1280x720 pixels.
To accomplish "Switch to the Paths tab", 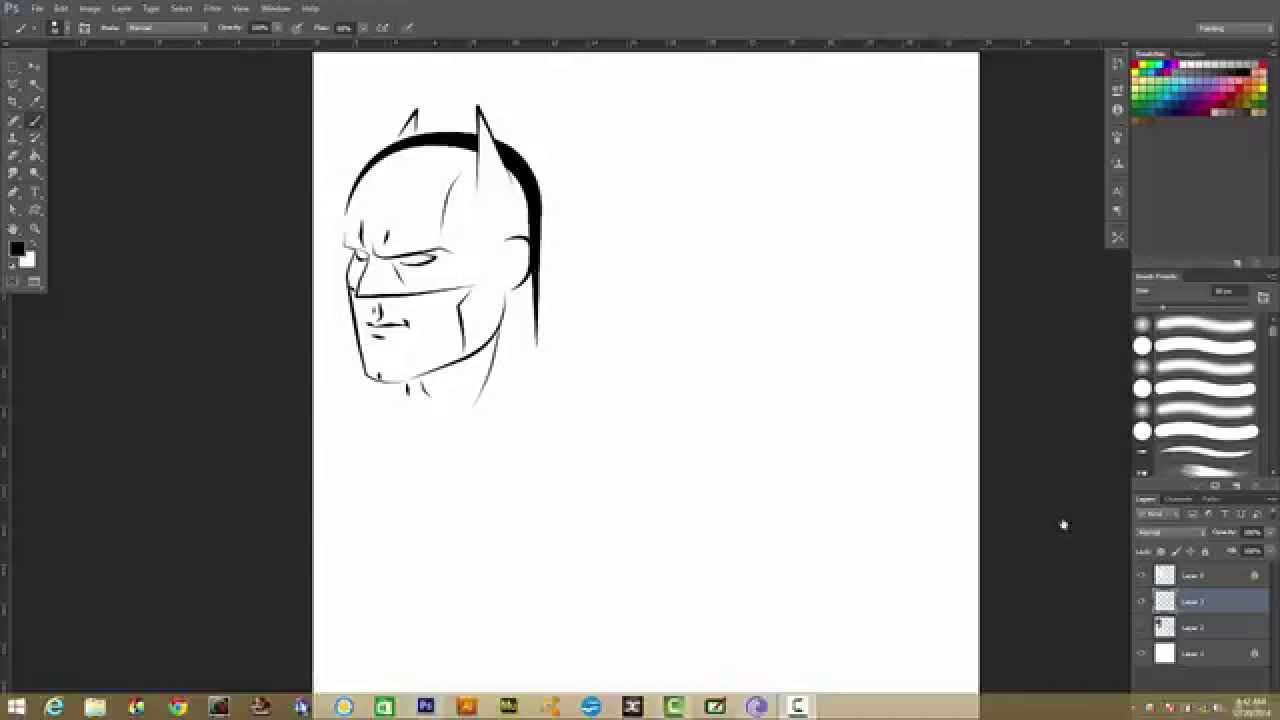I will click(x=1210, y=499).
